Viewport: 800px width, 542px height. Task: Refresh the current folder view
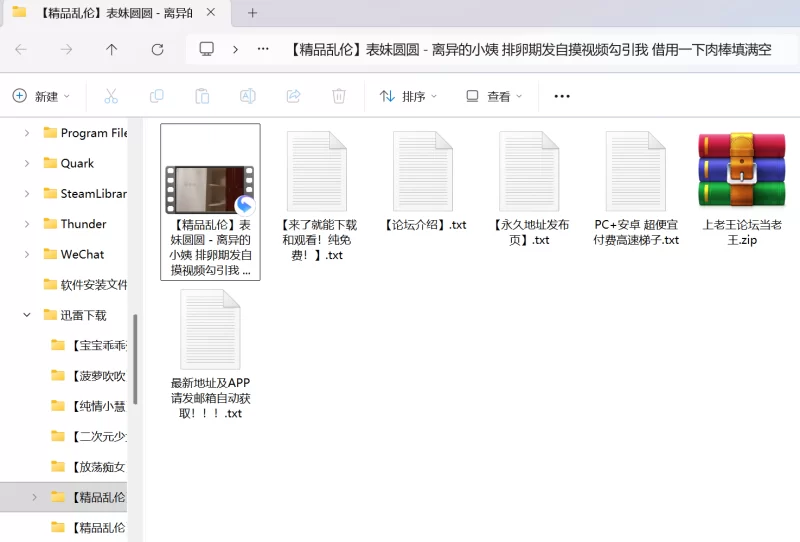(x=157, y=49)
